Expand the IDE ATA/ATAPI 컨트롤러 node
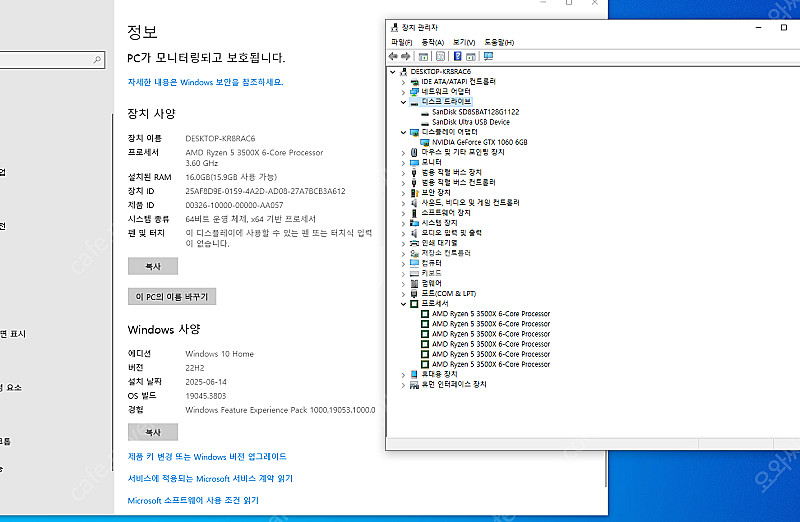 pos(403,82)
